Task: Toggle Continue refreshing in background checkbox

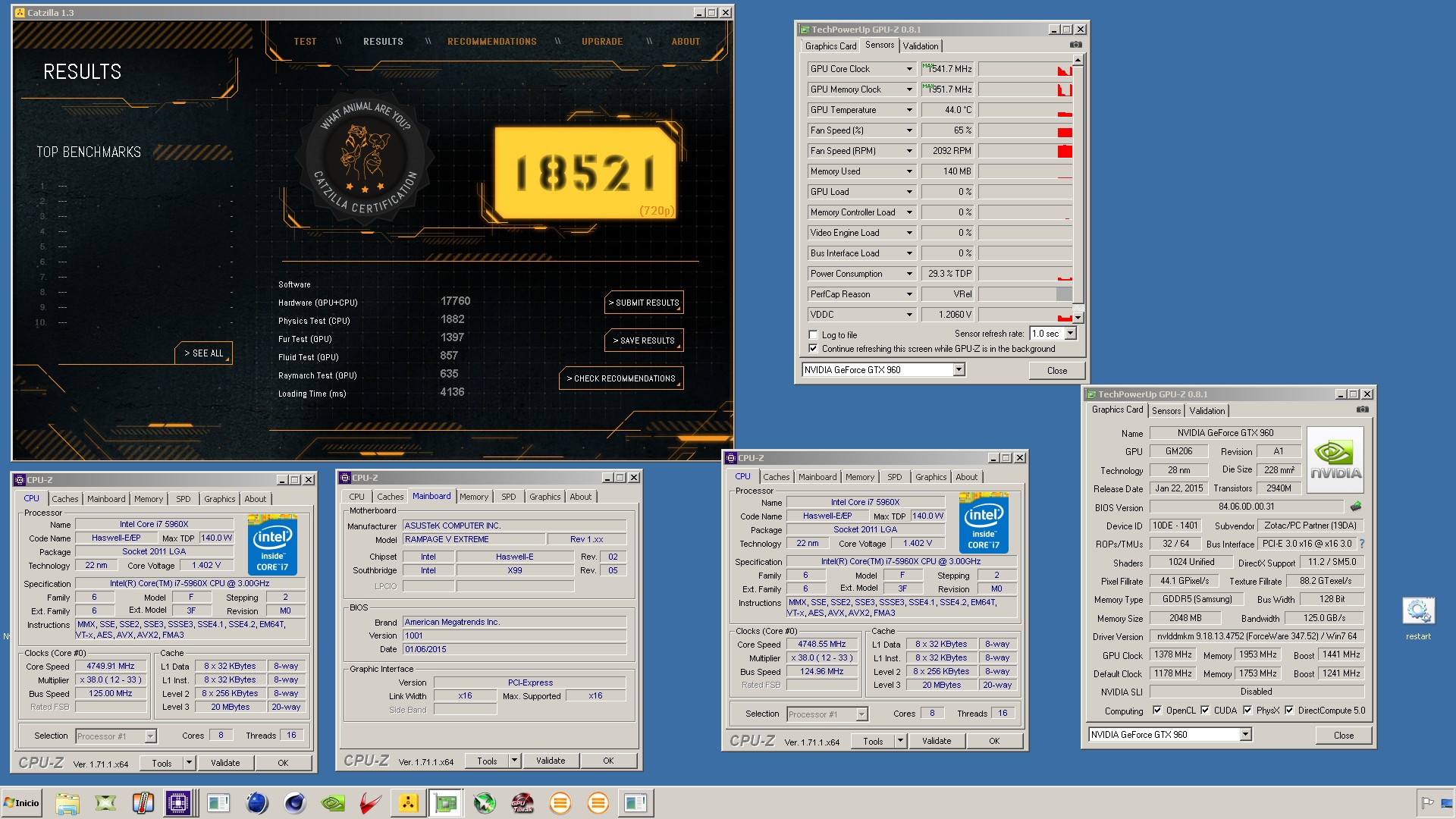Action: click(x=813, y=349)
